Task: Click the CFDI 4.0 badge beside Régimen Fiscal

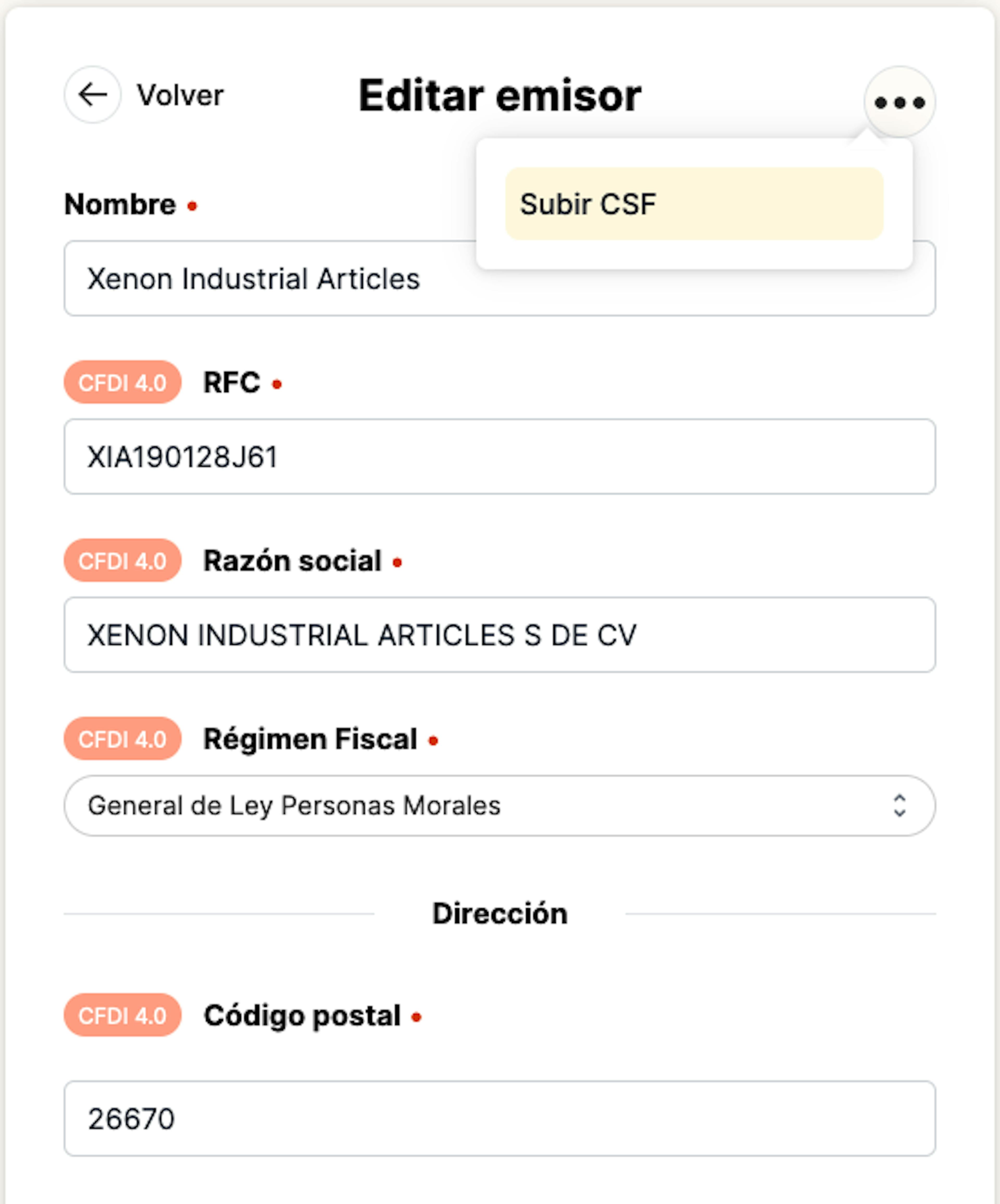Action: coord(123,739)
